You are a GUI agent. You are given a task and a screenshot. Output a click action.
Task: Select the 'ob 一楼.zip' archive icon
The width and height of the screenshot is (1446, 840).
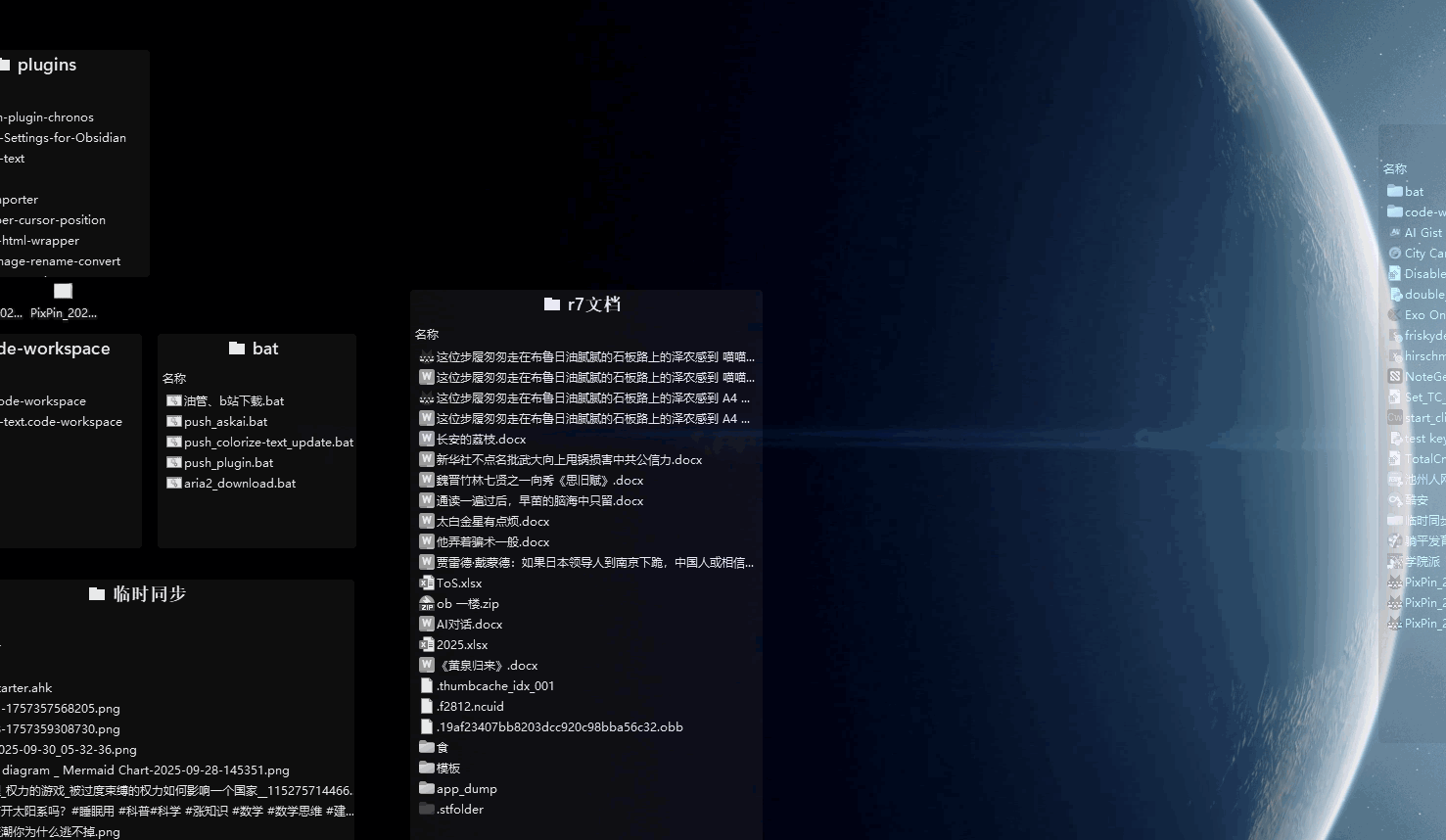point(426,603)
